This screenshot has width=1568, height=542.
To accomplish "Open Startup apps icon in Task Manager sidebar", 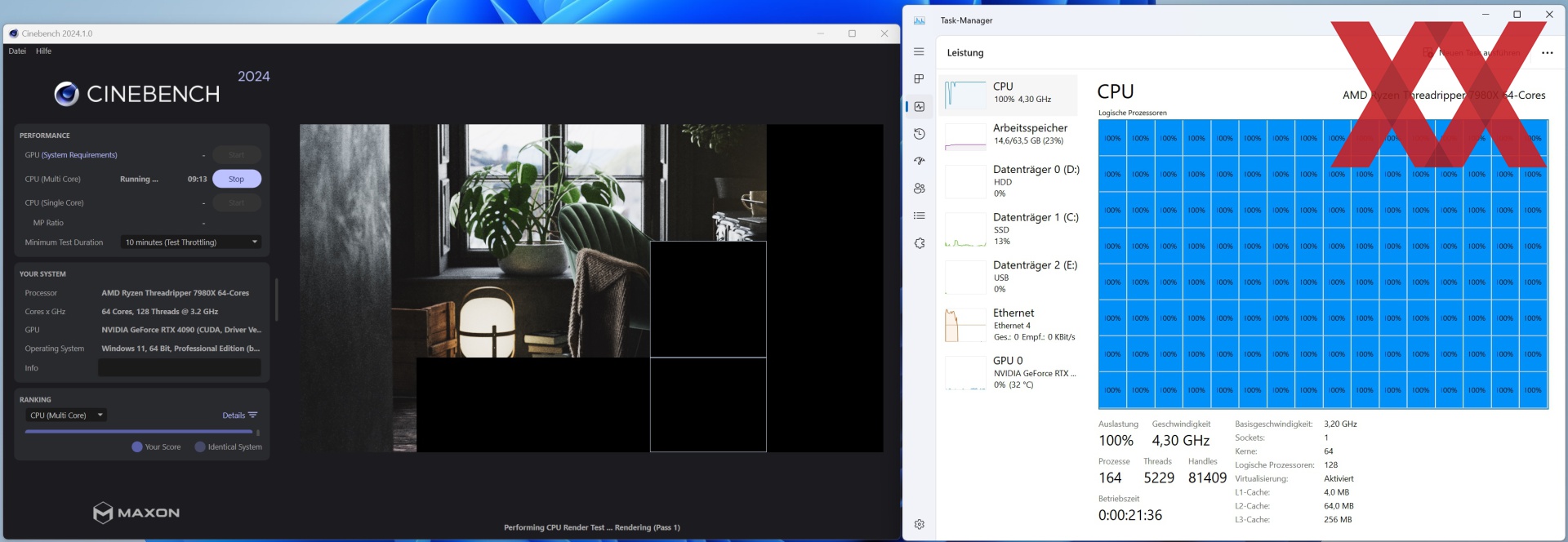I will 919,161.
